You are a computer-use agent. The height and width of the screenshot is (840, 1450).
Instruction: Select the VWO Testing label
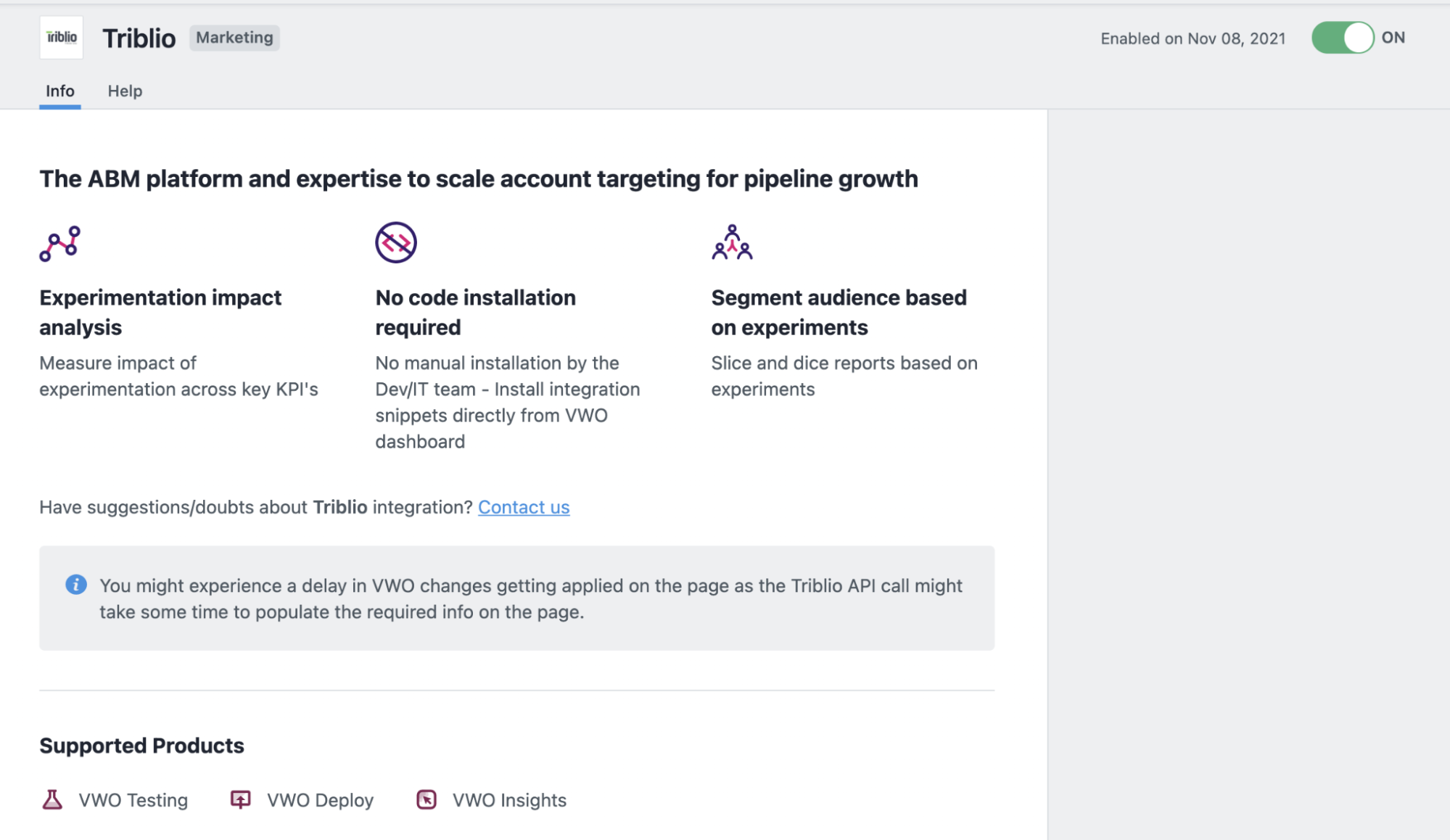point(133,800)
